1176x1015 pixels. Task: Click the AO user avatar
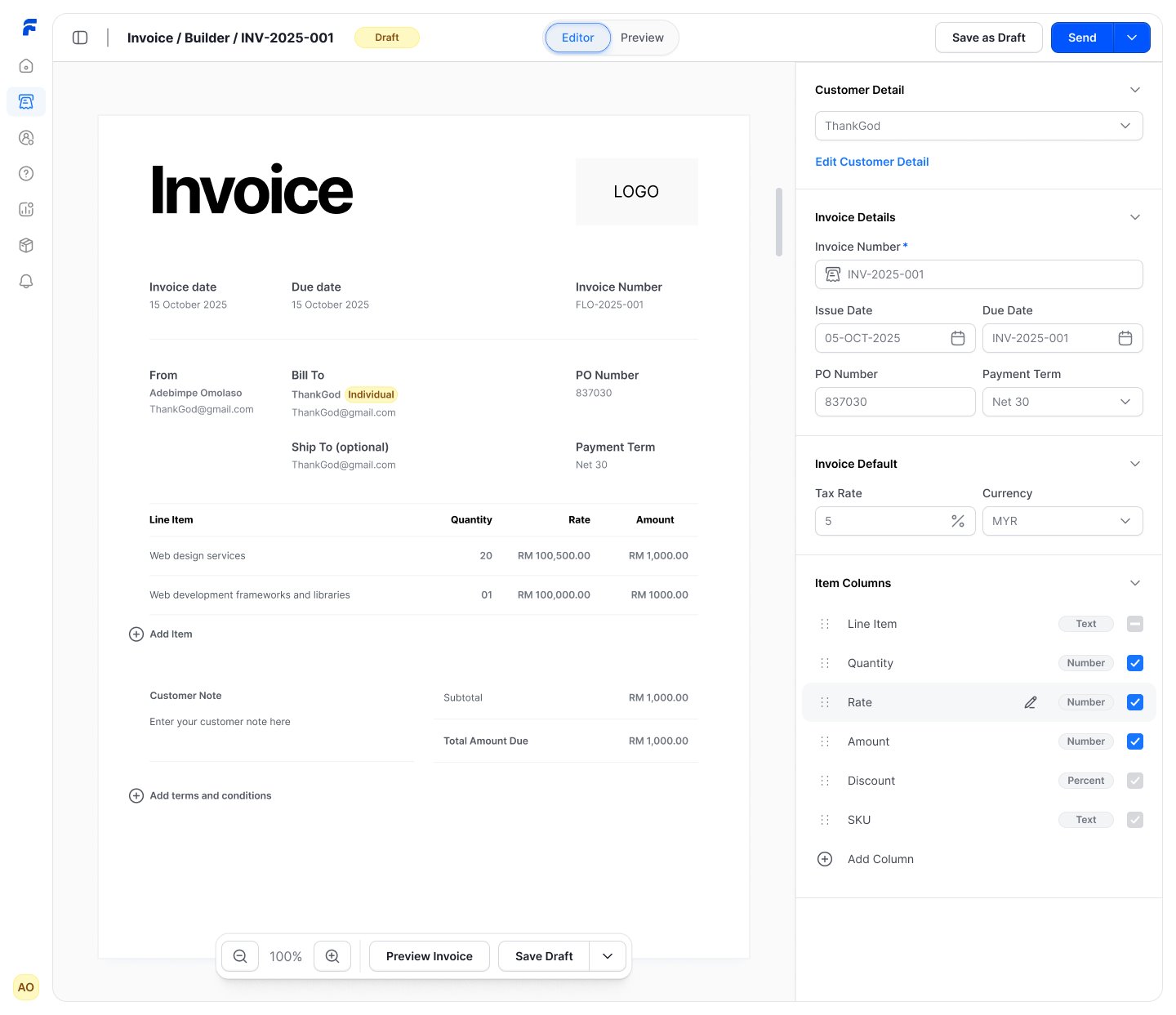[x=26, y=987]
